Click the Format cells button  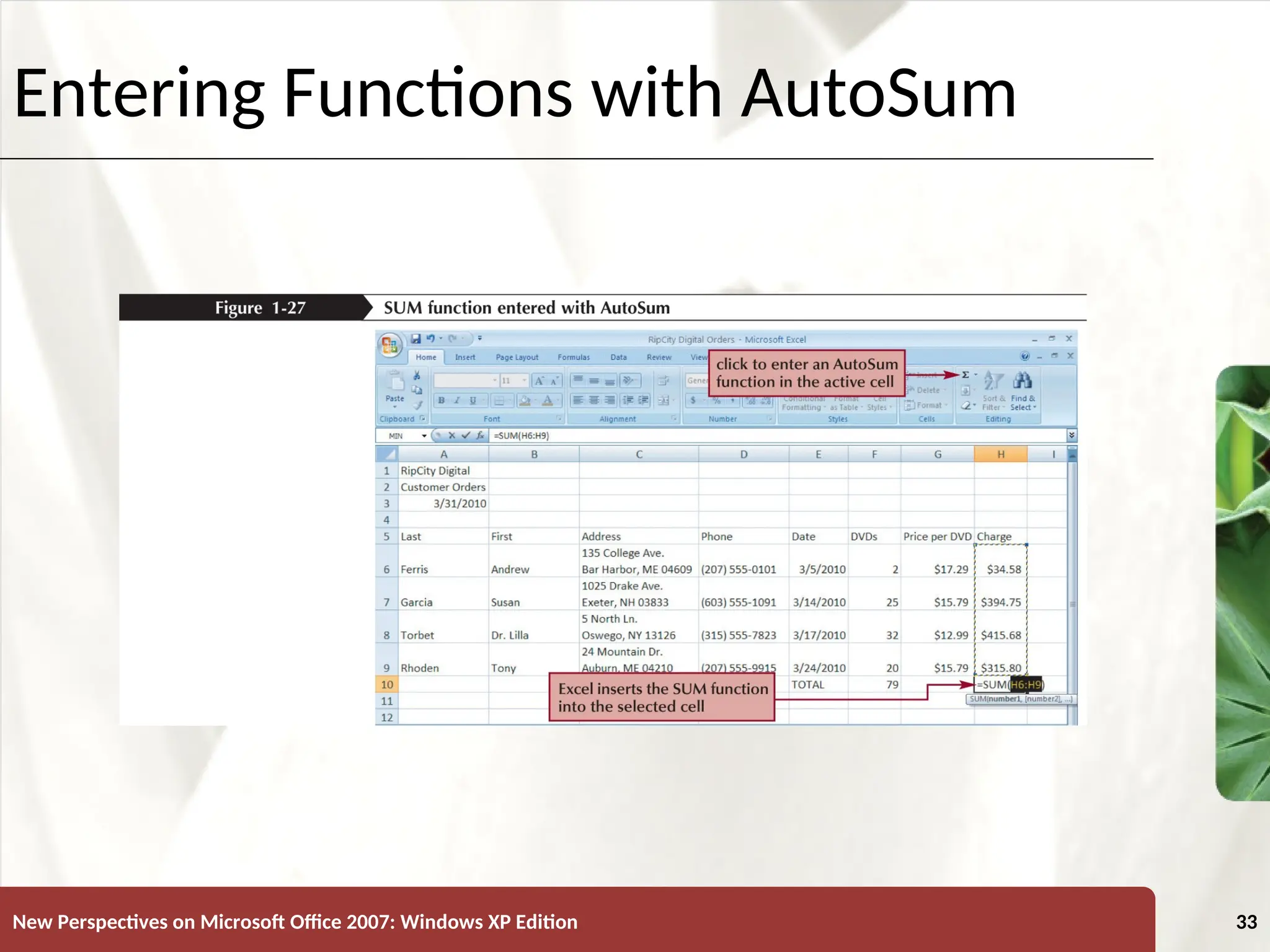pyautogui.click(x=925, y=405)
